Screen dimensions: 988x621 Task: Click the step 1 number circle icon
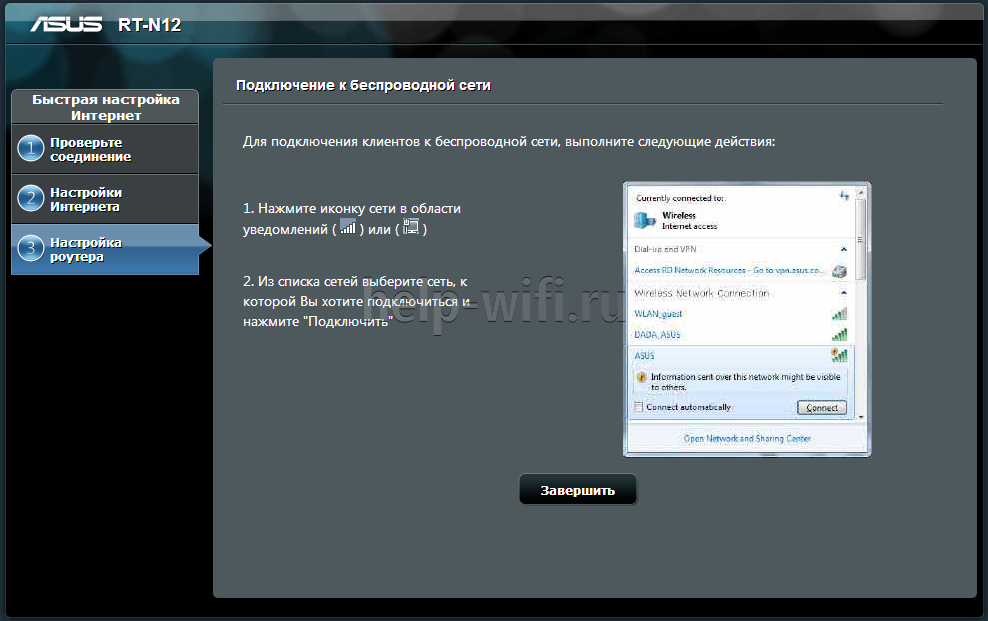[x=31, y=149]
